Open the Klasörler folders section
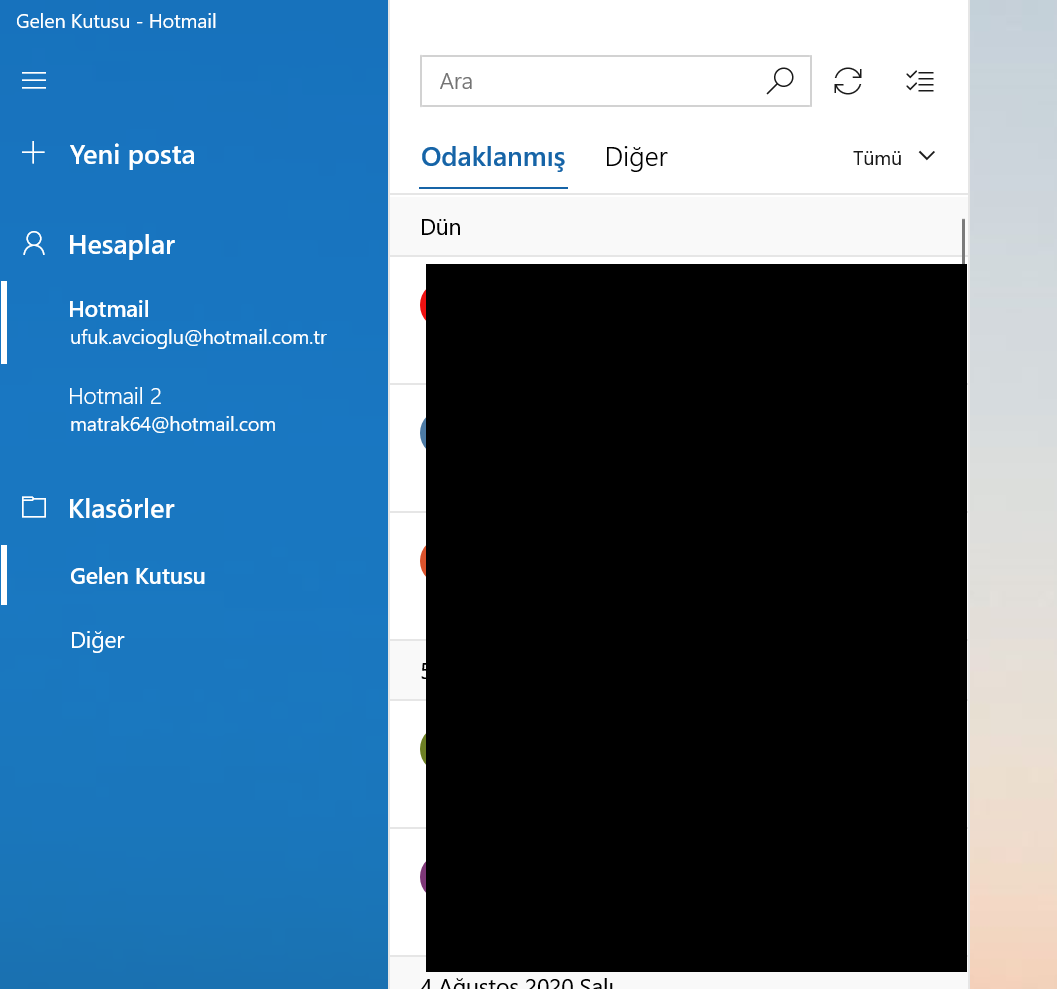Viewport: 1057px width, 989px height. [121, 508]
